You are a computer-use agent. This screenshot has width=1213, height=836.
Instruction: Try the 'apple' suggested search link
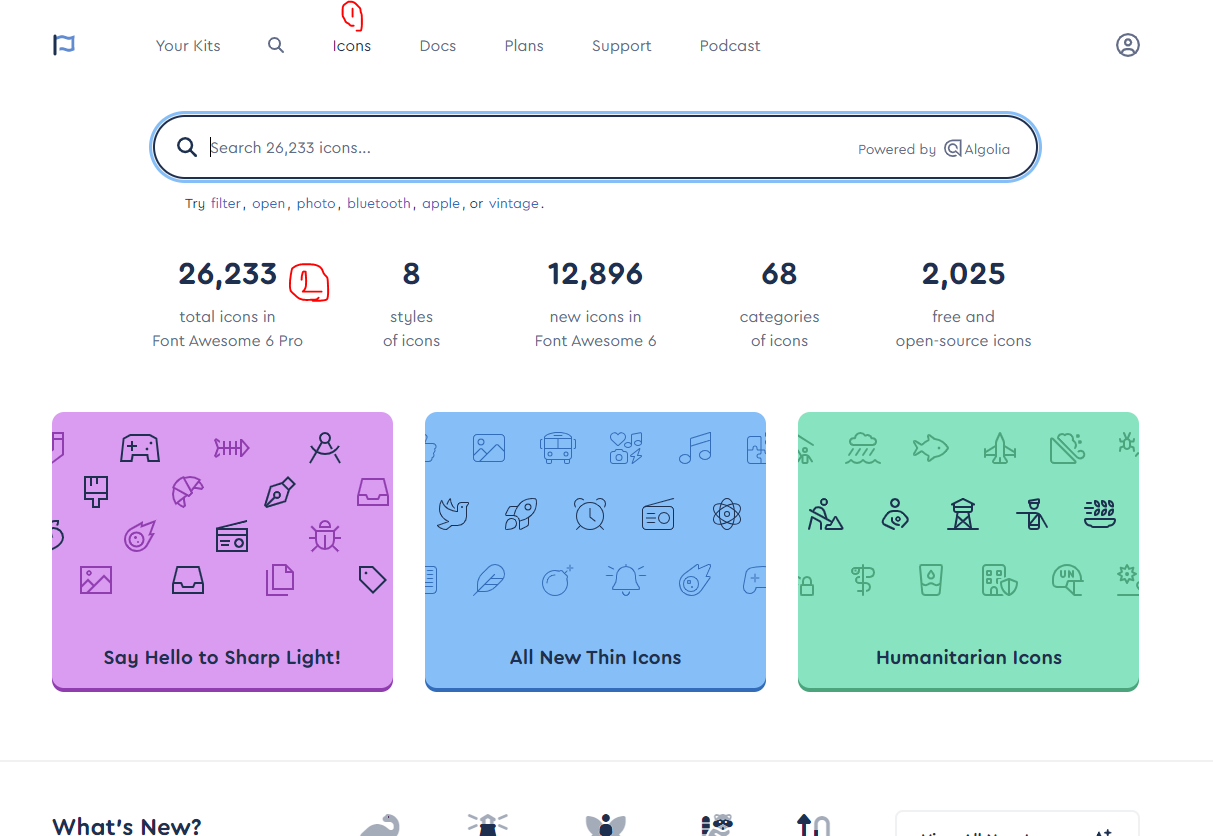tap(441, 203)
